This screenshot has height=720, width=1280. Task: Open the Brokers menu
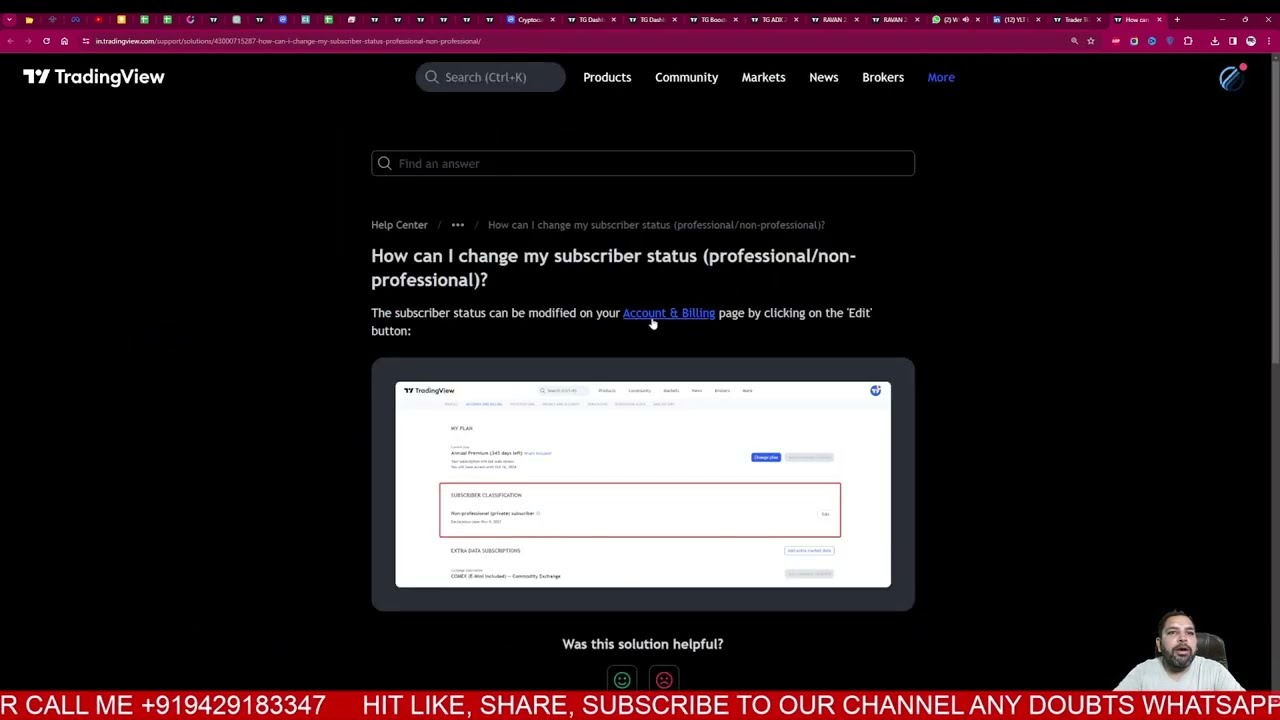pos(883,77)
